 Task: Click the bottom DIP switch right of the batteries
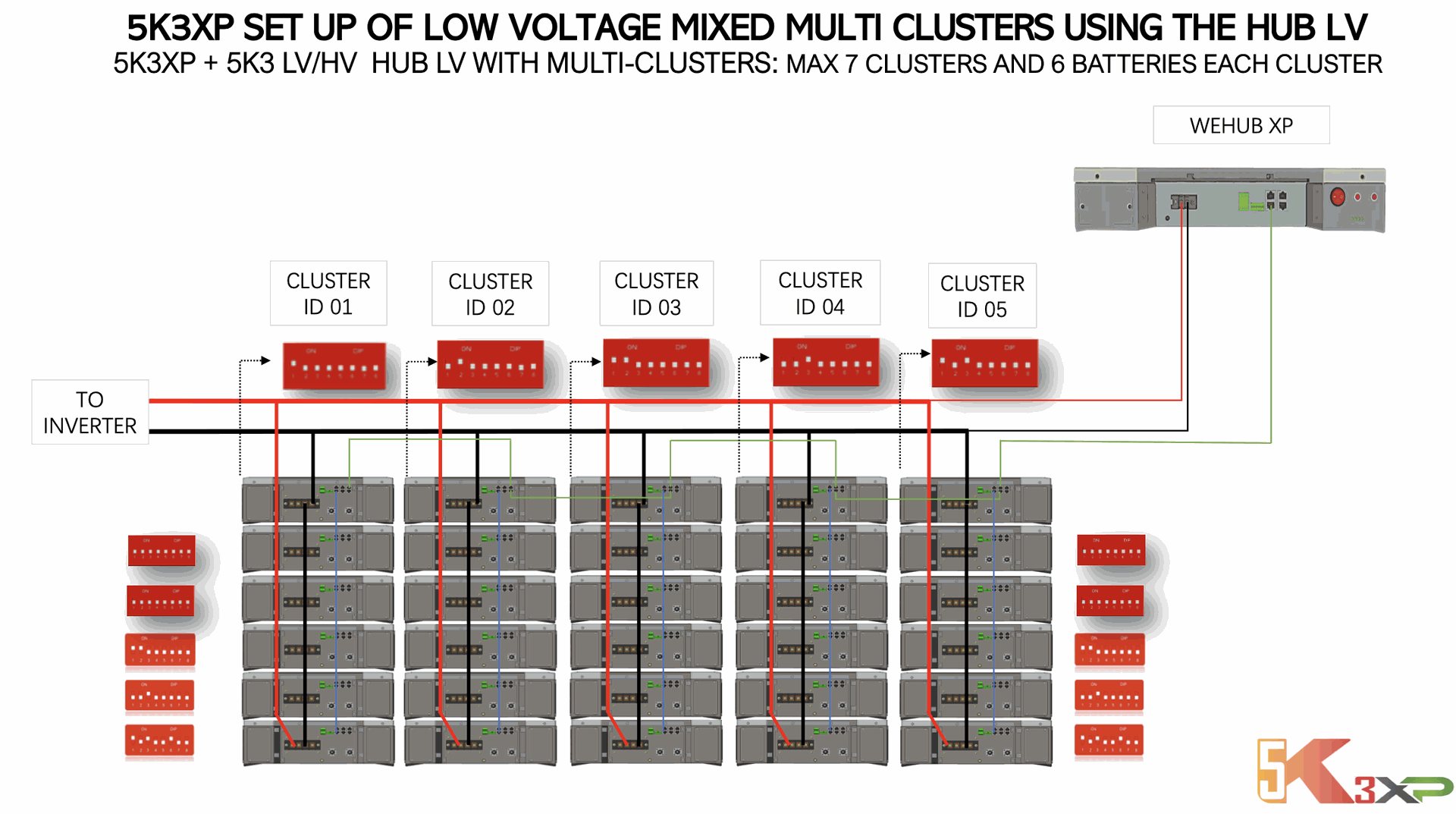click(x=1109, y=740)
